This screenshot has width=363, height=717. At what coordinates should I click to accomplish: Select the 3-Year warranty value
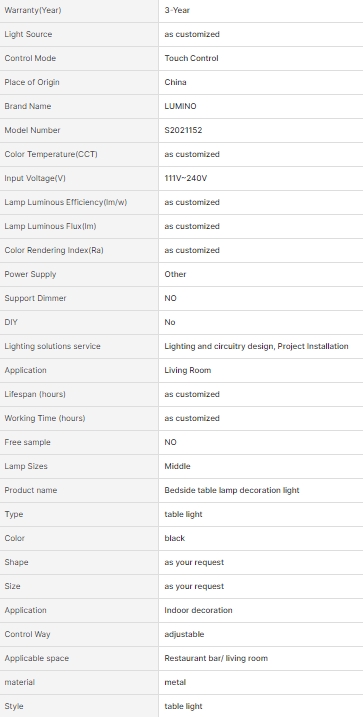click(177, 10)
